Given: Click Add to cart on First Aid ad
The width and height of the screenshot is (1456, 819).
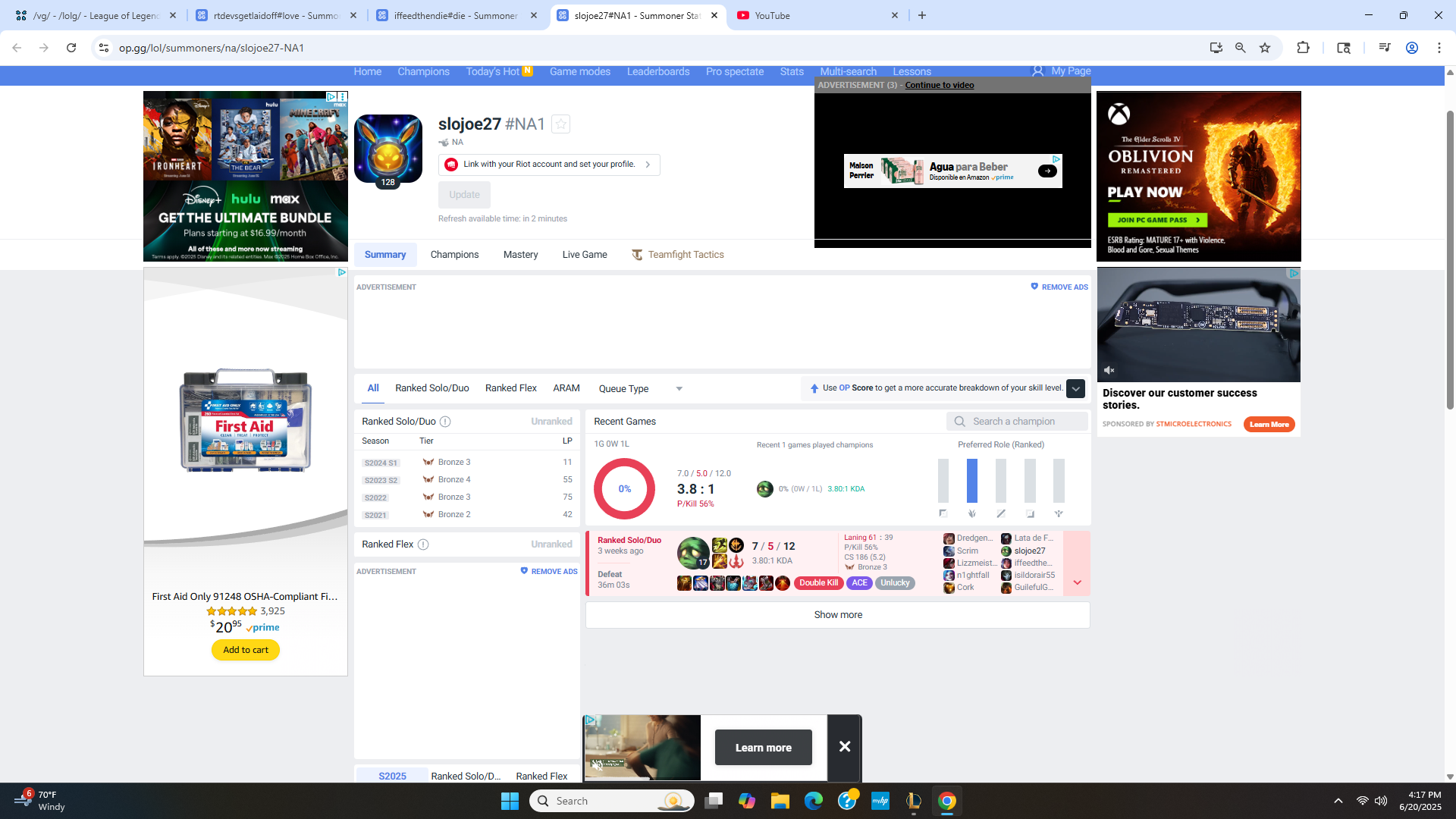Looking at the screenshot, I should (246, 650).
